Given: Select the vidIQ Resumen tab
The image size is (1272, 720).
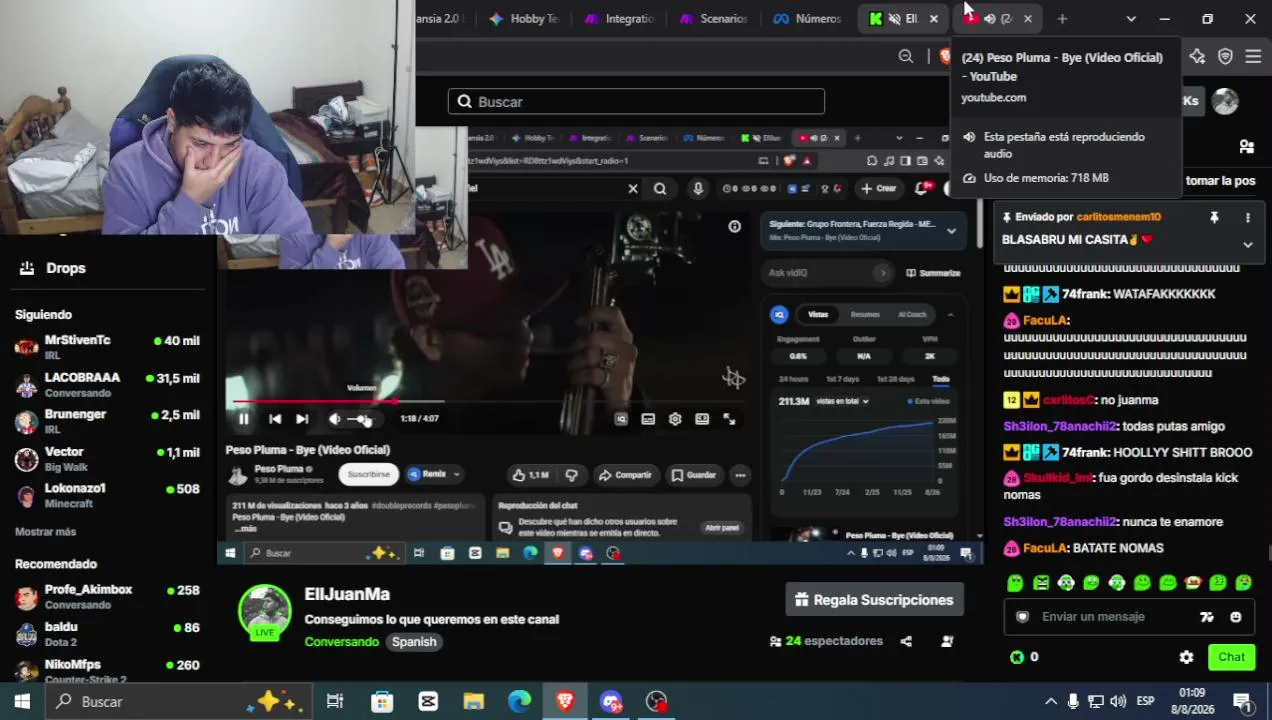Looking at the screenshot, I should coord(865,314).
